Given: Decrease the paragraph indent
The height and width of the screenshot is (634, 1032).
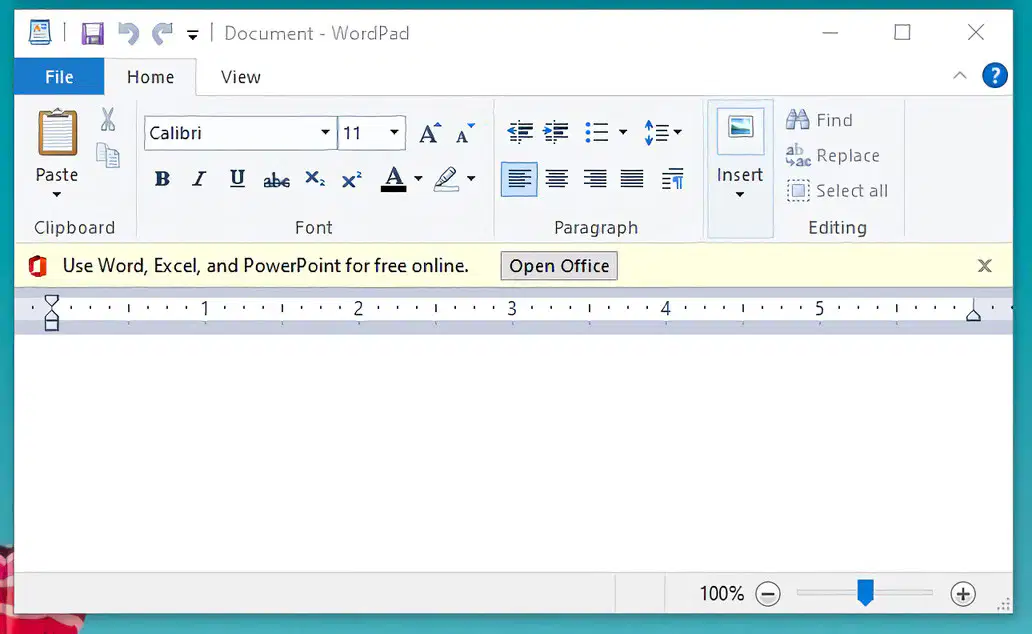Looking at the screenshot, I should (x=520, y=132).
